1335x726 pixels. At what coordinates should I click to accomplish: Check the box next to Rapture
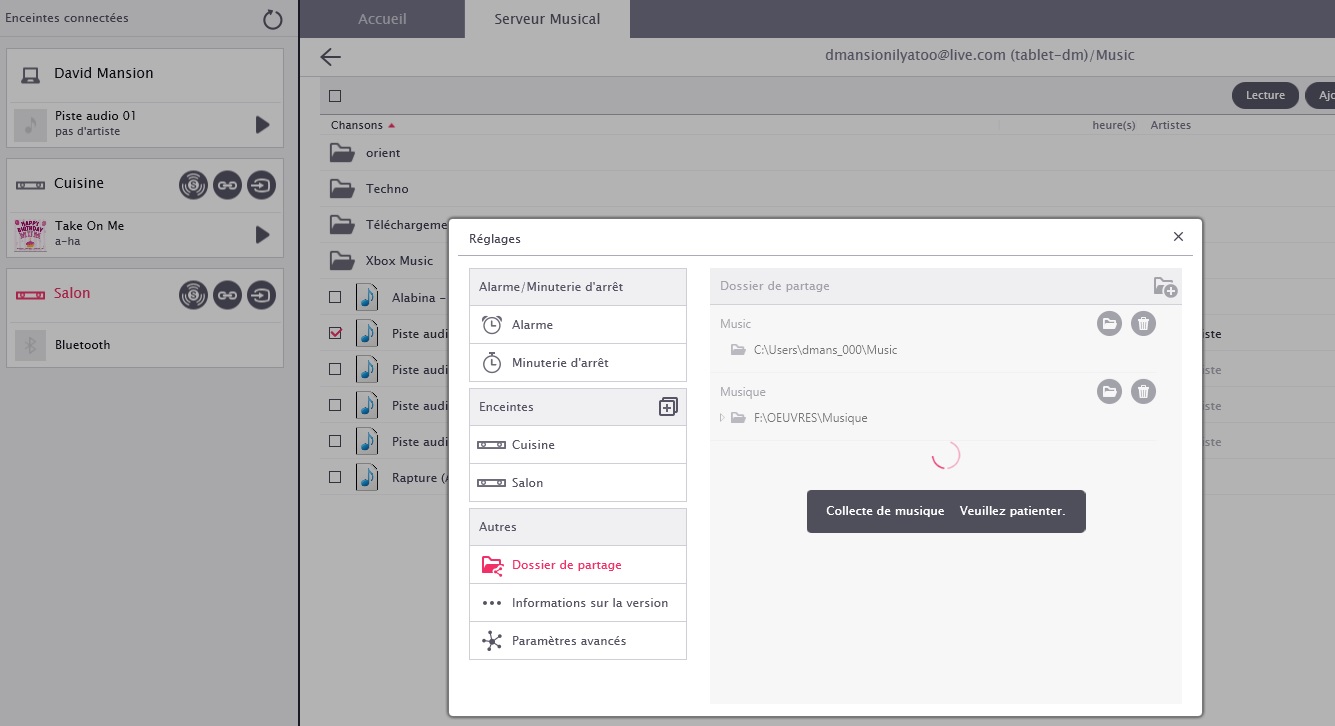335,477
